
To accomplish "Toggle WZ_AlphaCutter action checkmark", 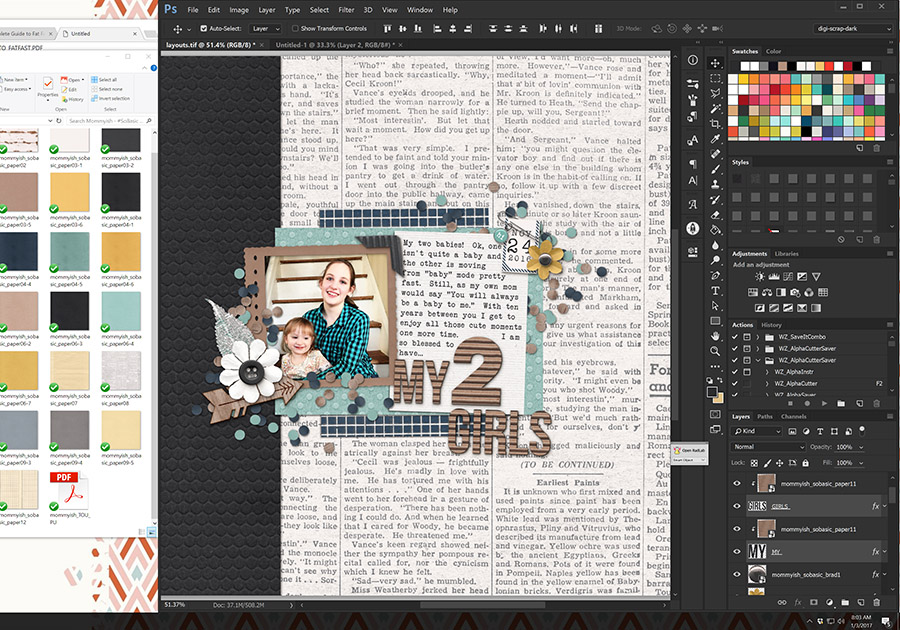I will pos(735,383).
